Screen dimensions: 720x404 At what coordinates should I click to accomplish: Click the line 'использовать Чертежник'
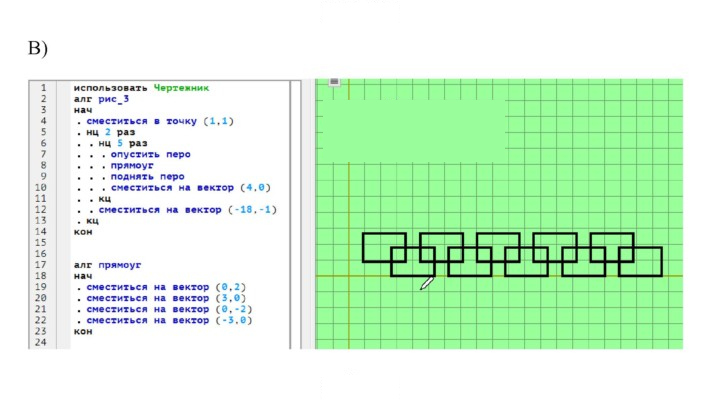[x=141, y=88]
